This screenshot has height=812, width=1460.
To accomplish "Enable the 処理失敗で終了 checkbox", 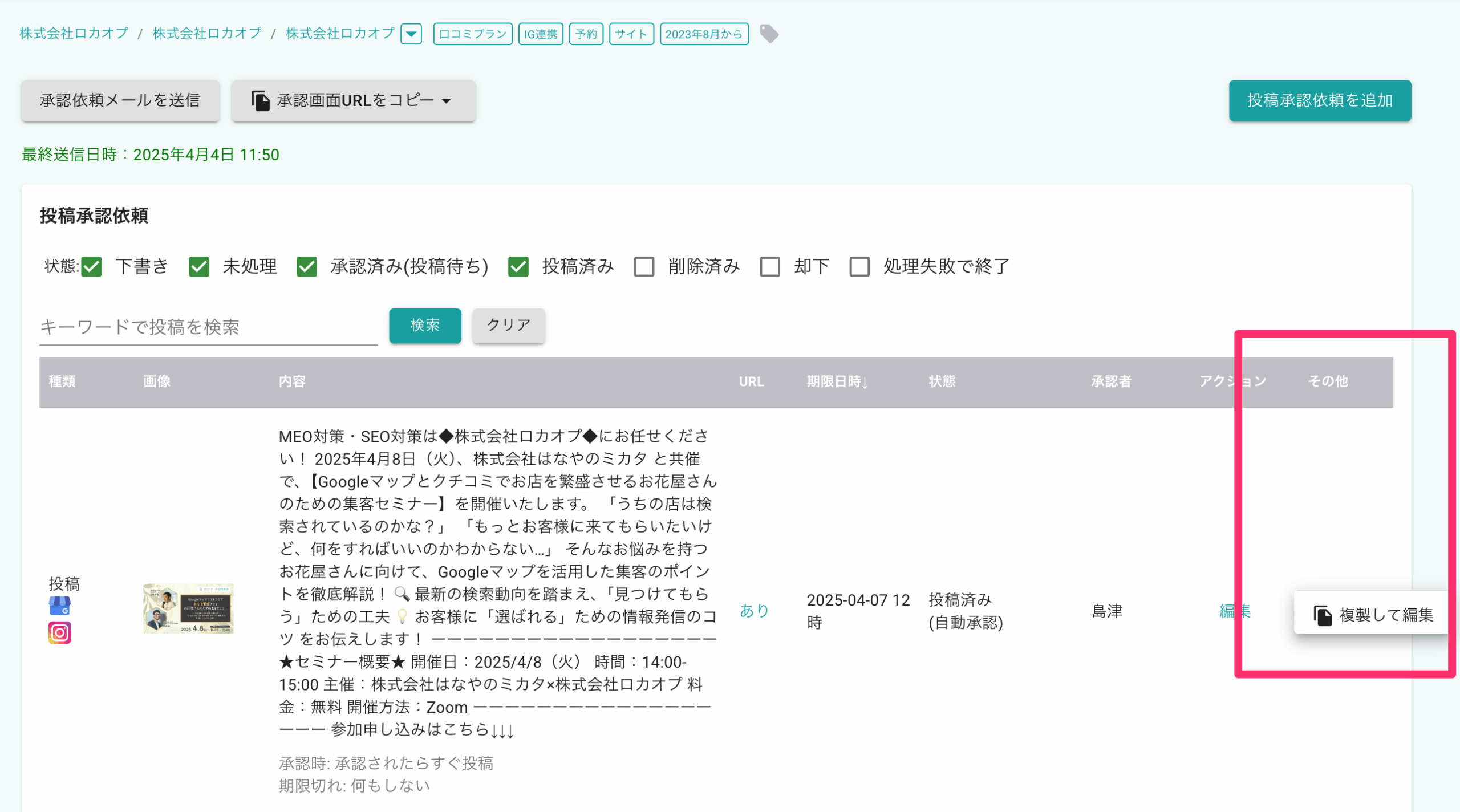I will point(859,266).
